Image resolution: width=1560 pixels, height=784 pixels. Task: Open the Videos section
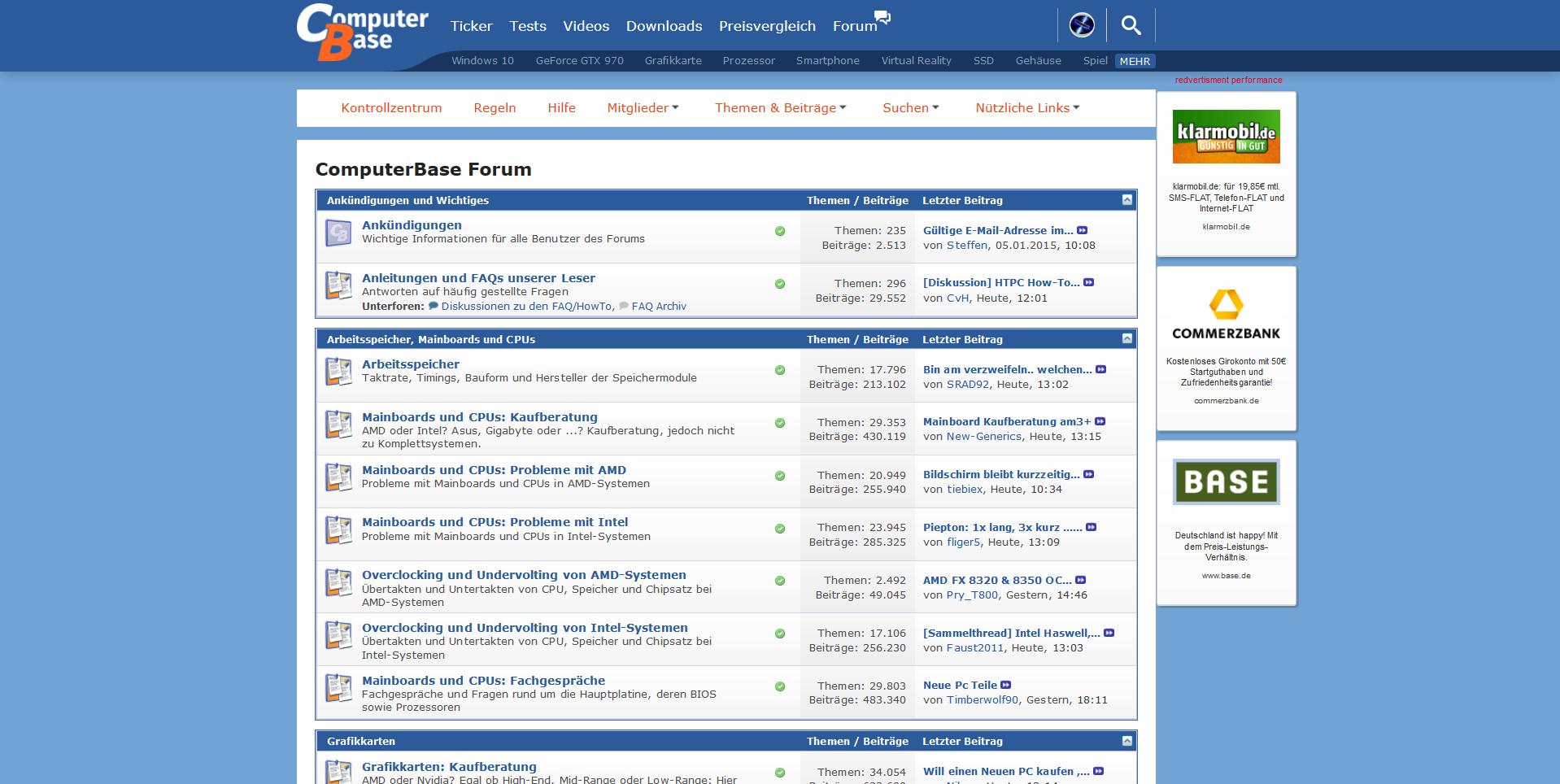[x=586, y=26]
